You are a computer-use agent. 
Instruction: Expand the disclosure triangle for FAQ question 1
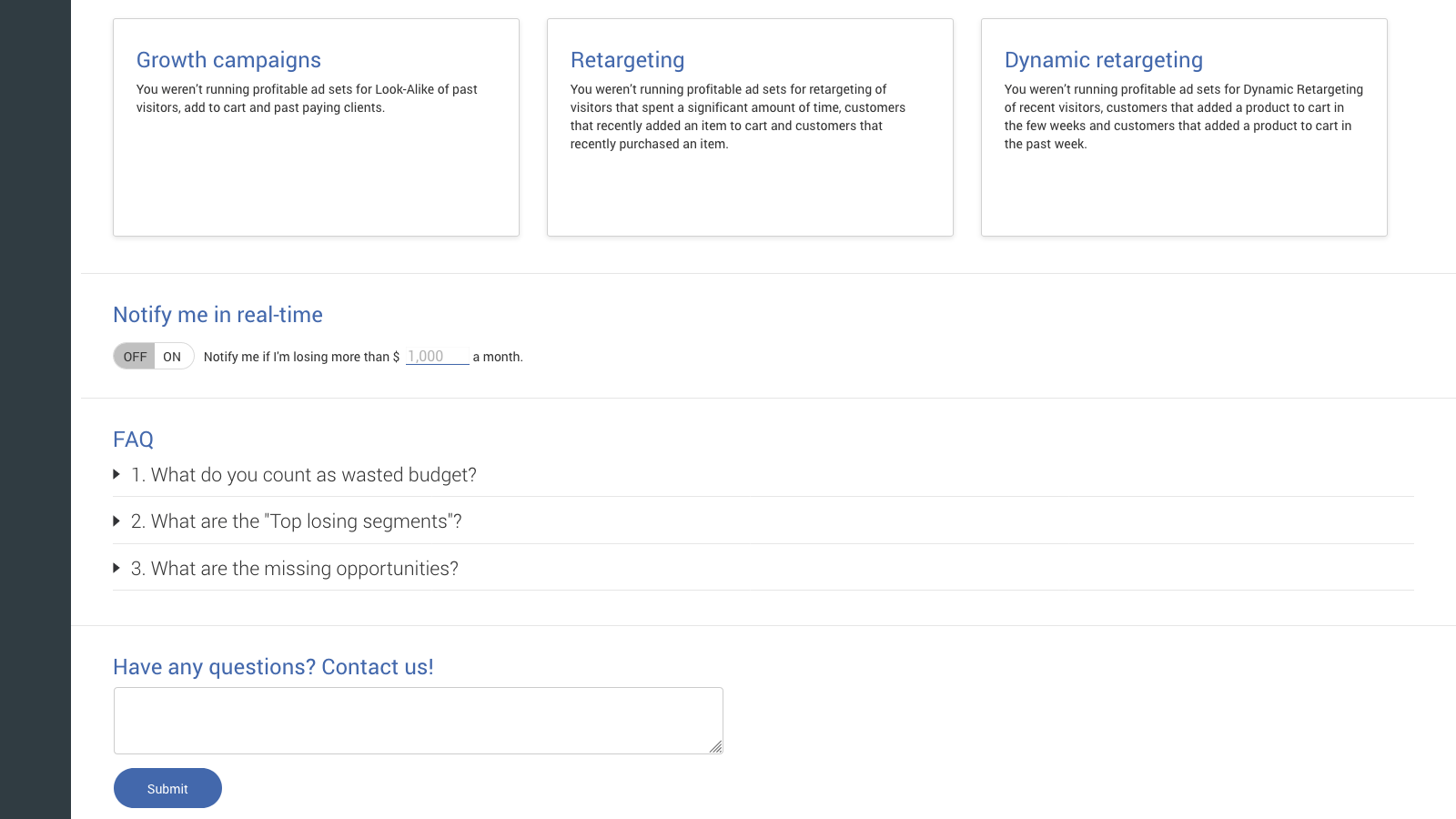[x=116, y=474]
